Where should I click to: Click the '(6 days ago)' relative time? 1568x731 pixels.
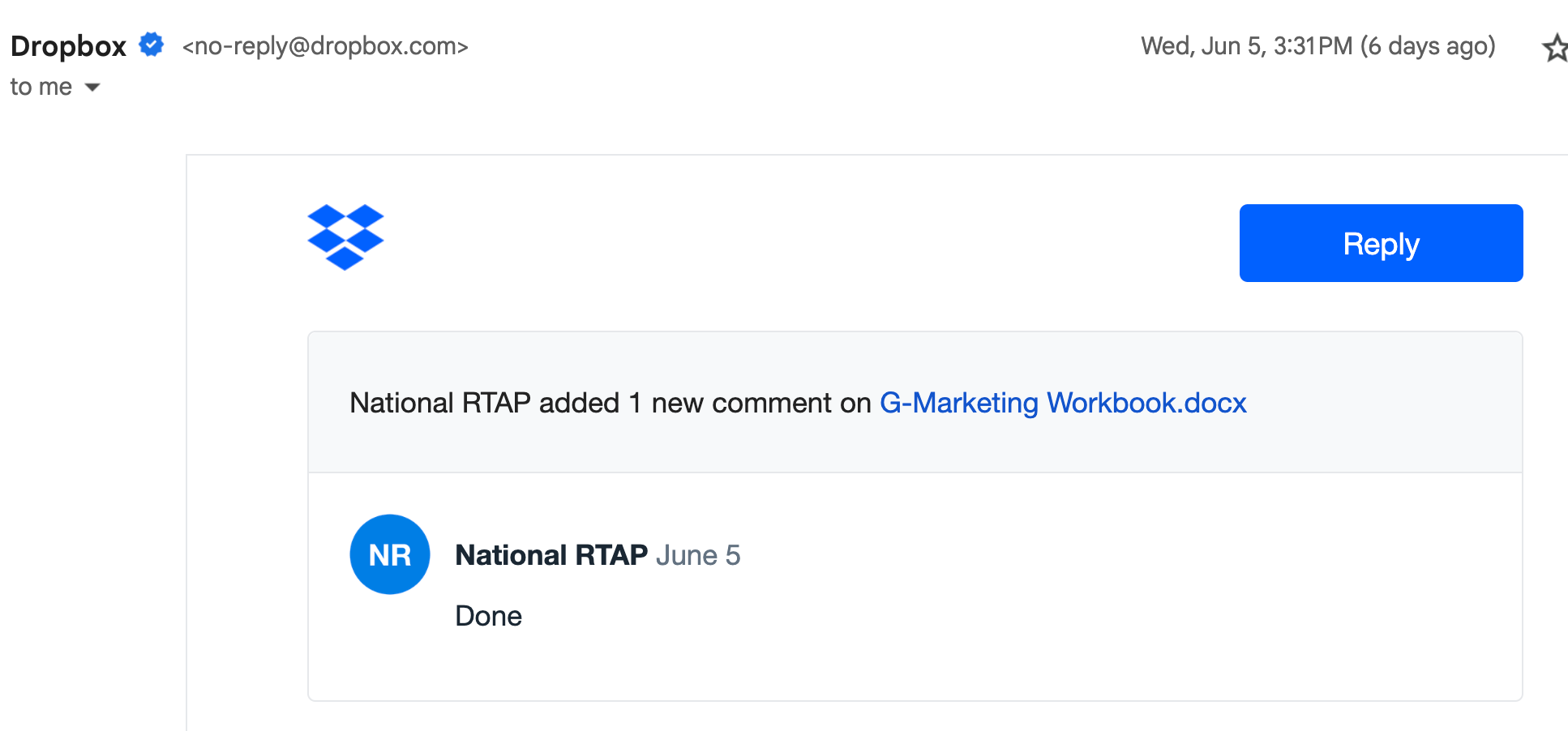coord(1428,46)
